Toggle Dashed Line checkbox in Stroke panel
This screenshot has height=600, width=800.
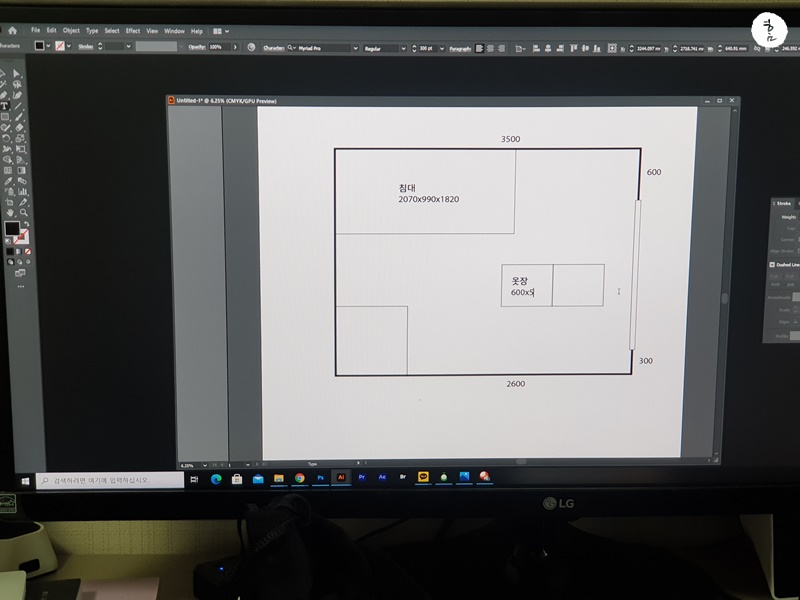[x=772, y=264]
